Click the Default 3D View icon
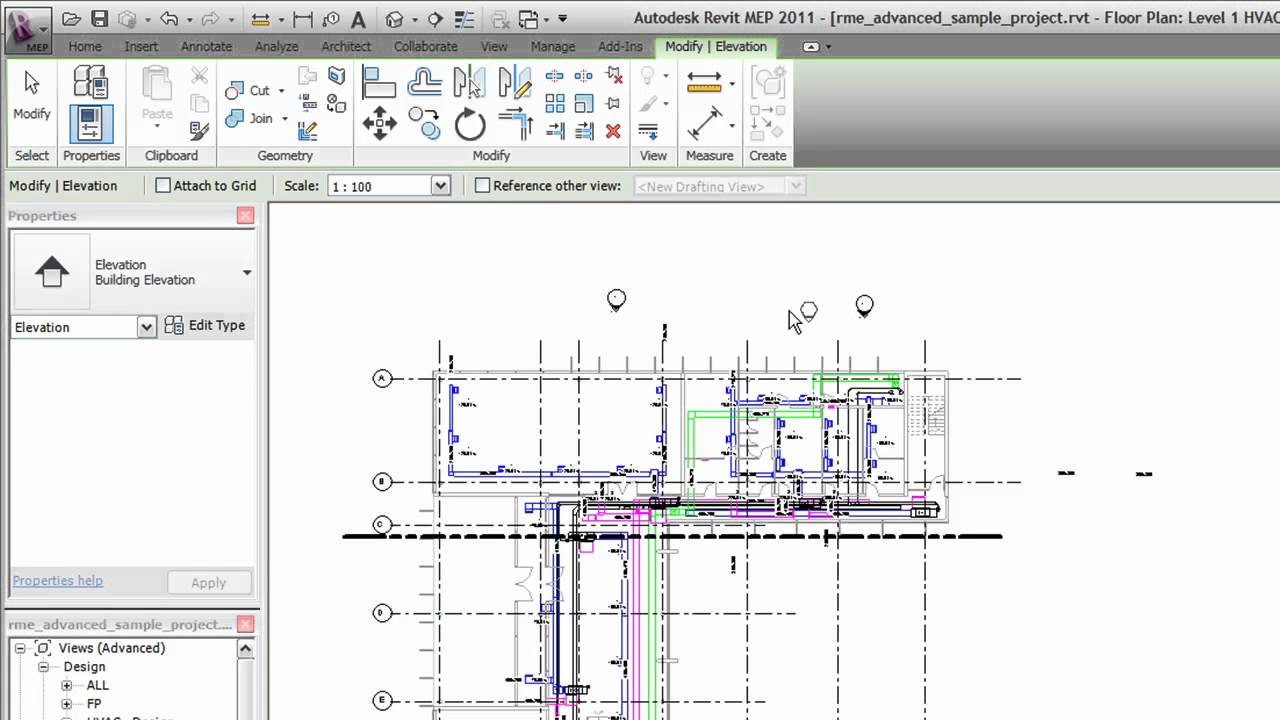 pos(394,19)
